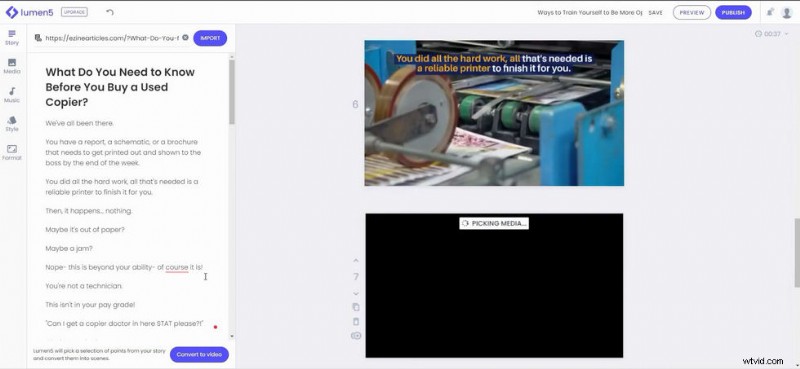800x369 pixels.
Task: Click the story panel scrollbar thumb
Action: 232,92
